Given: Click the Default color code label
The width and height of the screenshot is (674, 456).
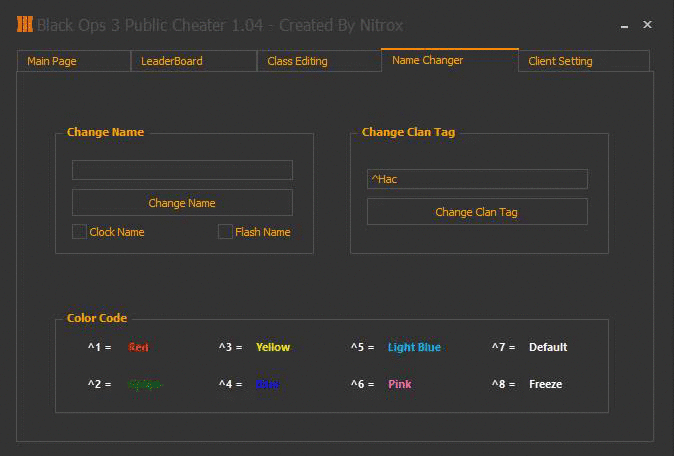Looking at the screenshot, I should point(548,347).
